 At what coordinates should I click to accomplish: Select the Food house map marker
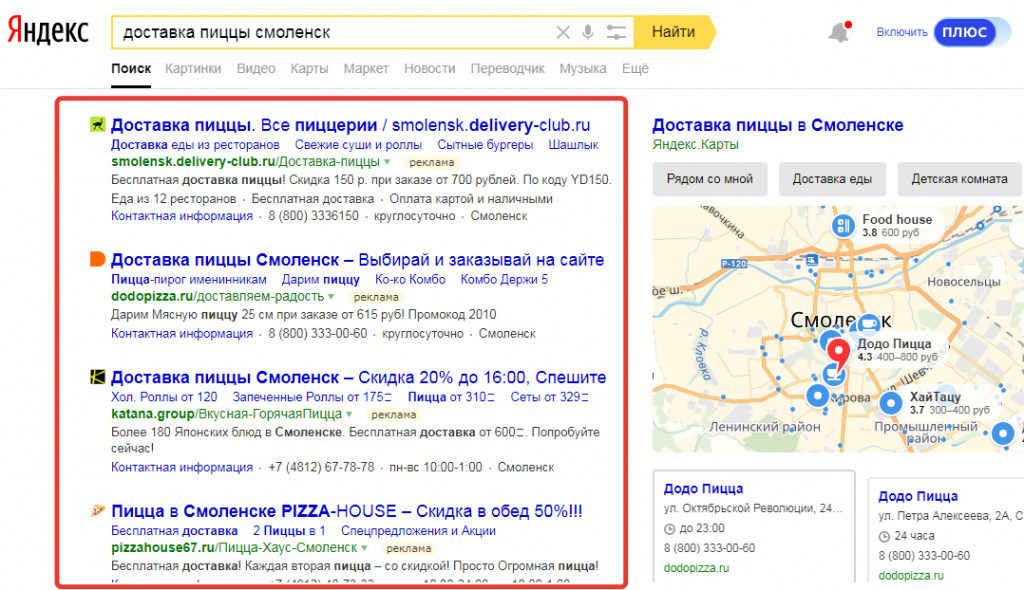tap(843, 226)
